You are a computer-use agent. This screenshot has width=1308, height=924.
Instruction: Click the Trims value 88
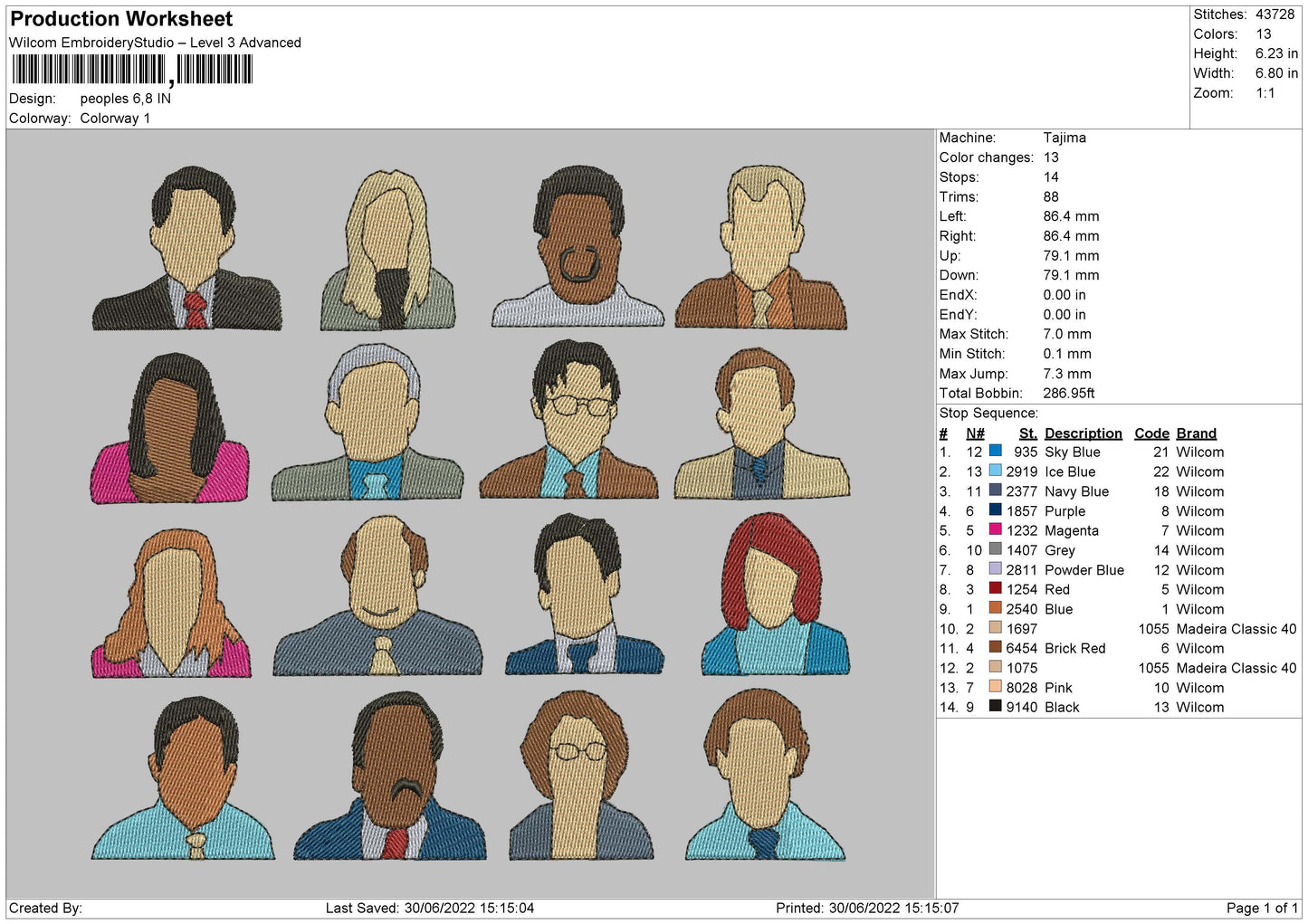click(1052, 196)
